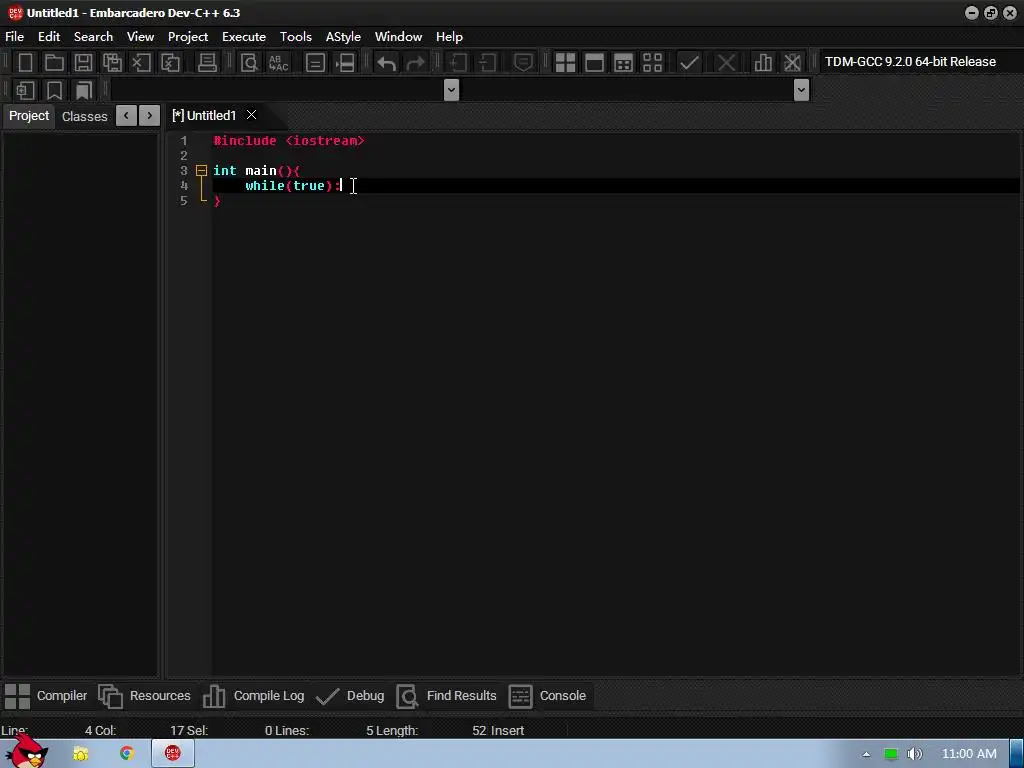Open the Project menu
Viewport: 1024px width, 768px height.
(x=188, y=37)
